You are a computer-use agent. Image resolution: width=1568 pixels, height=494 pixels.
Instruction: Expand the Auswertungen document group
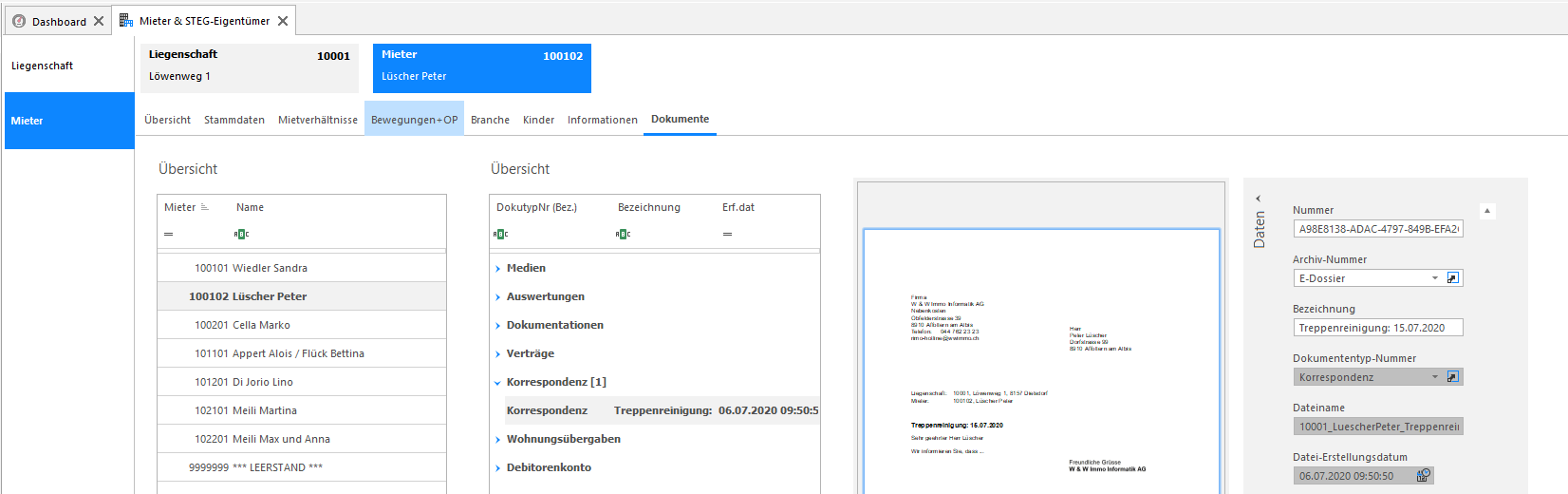[497, 297]
